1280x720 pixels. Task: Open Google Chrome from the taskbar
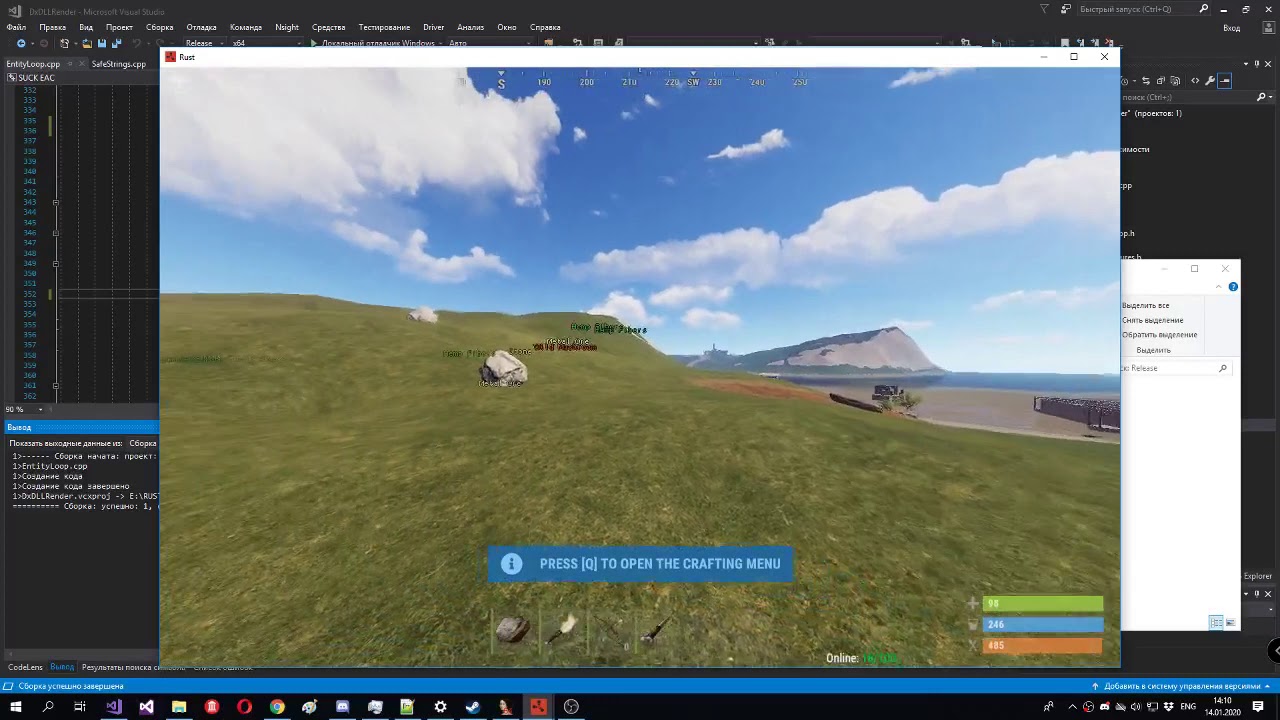pyautogui.click(x=277, y=707)
